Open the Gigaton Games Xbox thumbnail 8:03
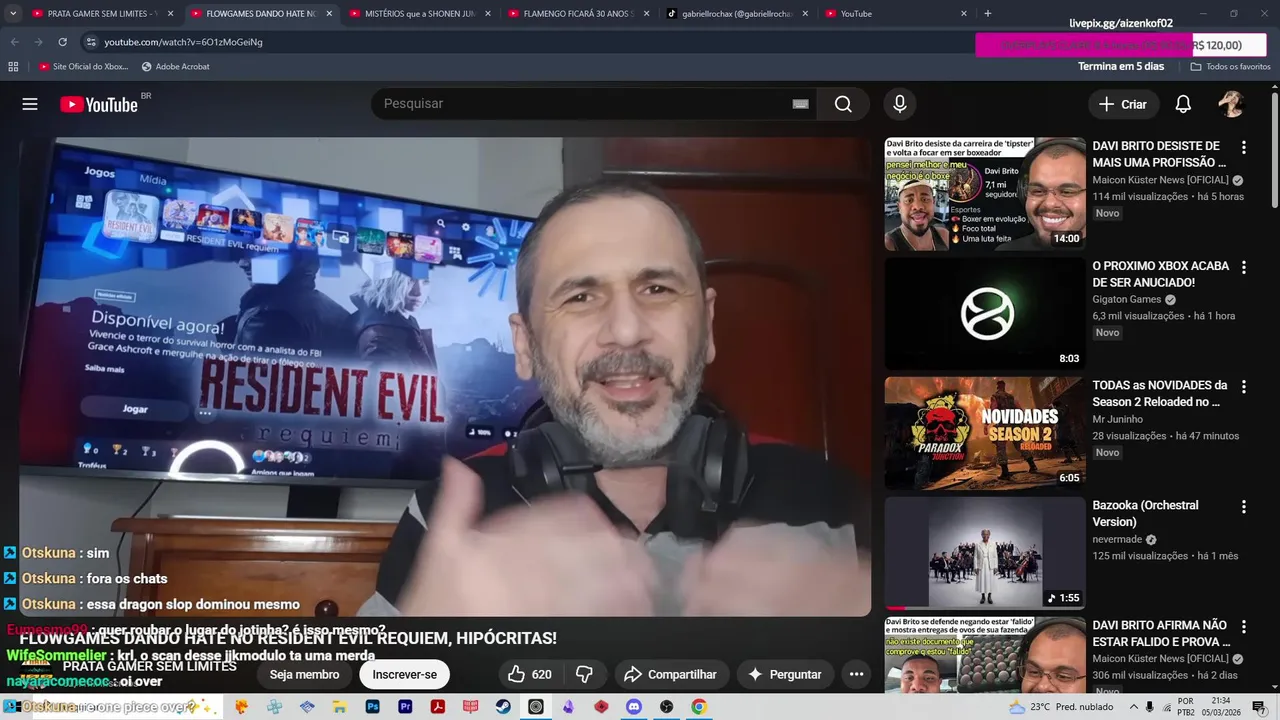 tap(985, 314)
